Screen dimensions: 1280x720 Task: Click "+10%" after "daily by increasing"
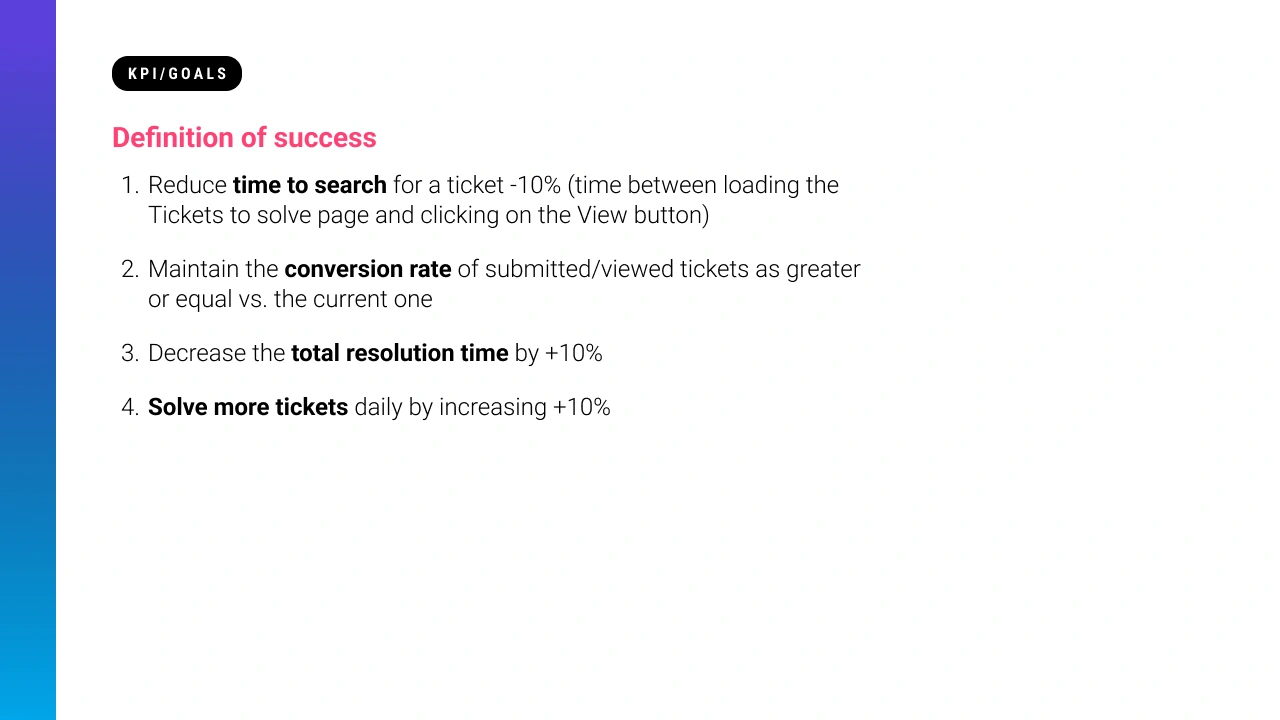(581, 407)
